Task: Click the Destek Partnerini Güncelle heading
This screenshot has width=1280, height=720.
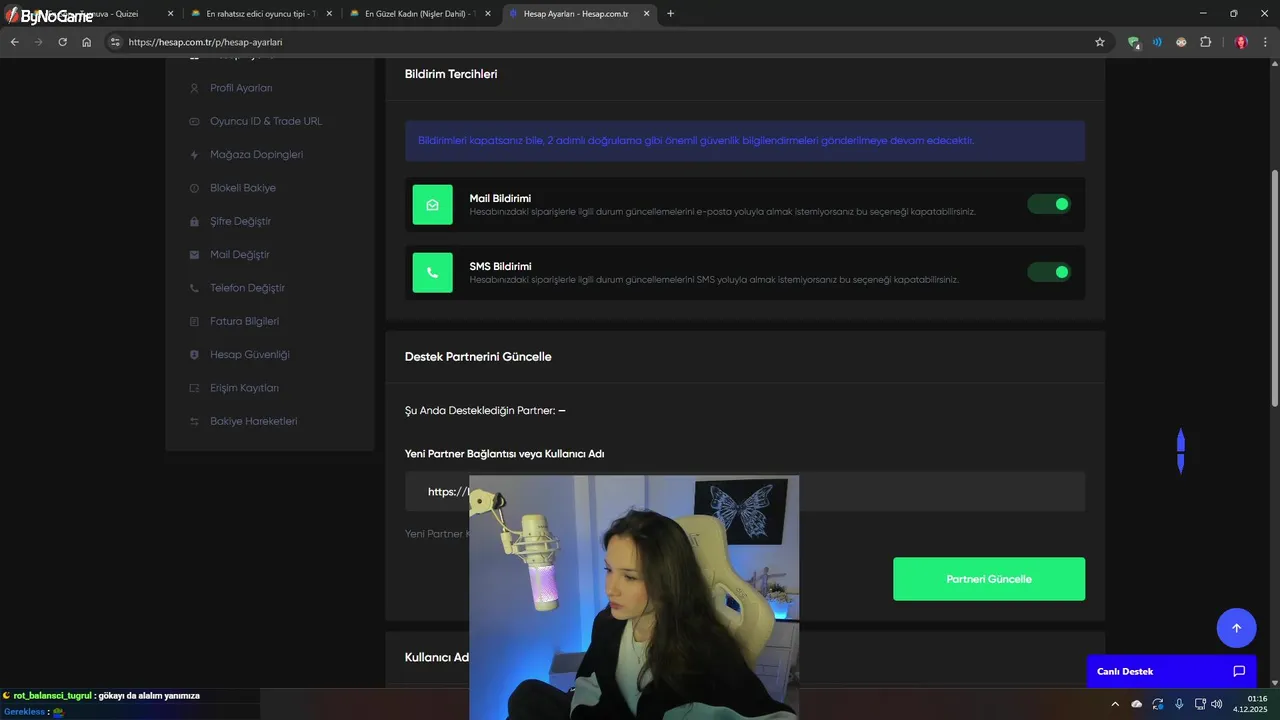Action: [478, 357]
